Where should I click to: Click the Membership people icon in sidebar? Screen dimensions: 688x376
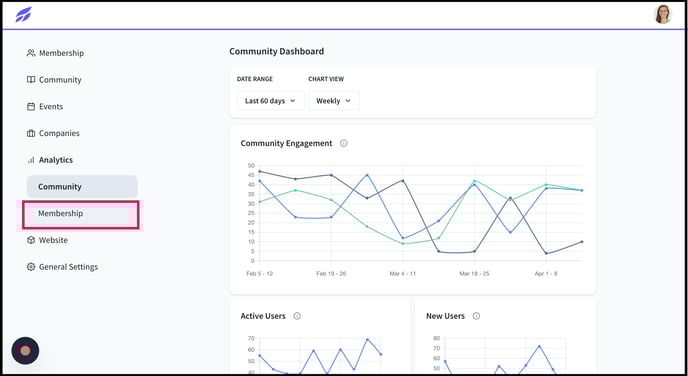tap(31, 53)
